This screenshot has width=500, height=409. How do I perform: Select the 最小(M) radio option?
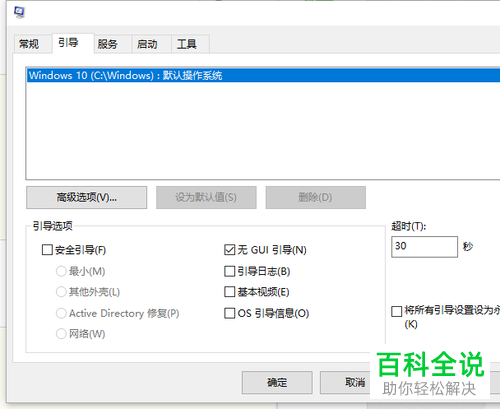[61, 271]
